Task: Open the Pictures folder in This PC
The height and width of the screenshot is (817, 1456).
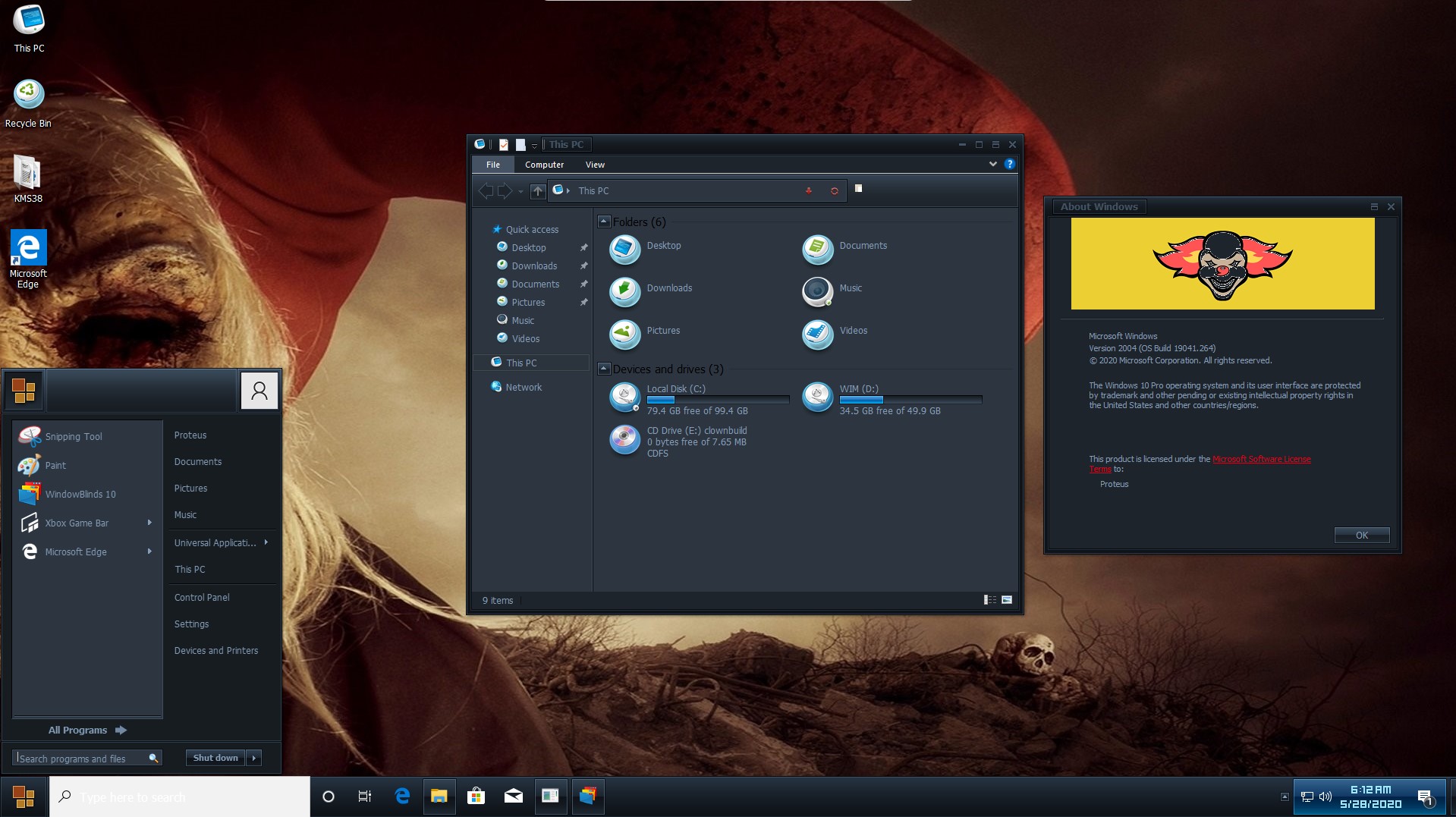Action: (646, 334)
